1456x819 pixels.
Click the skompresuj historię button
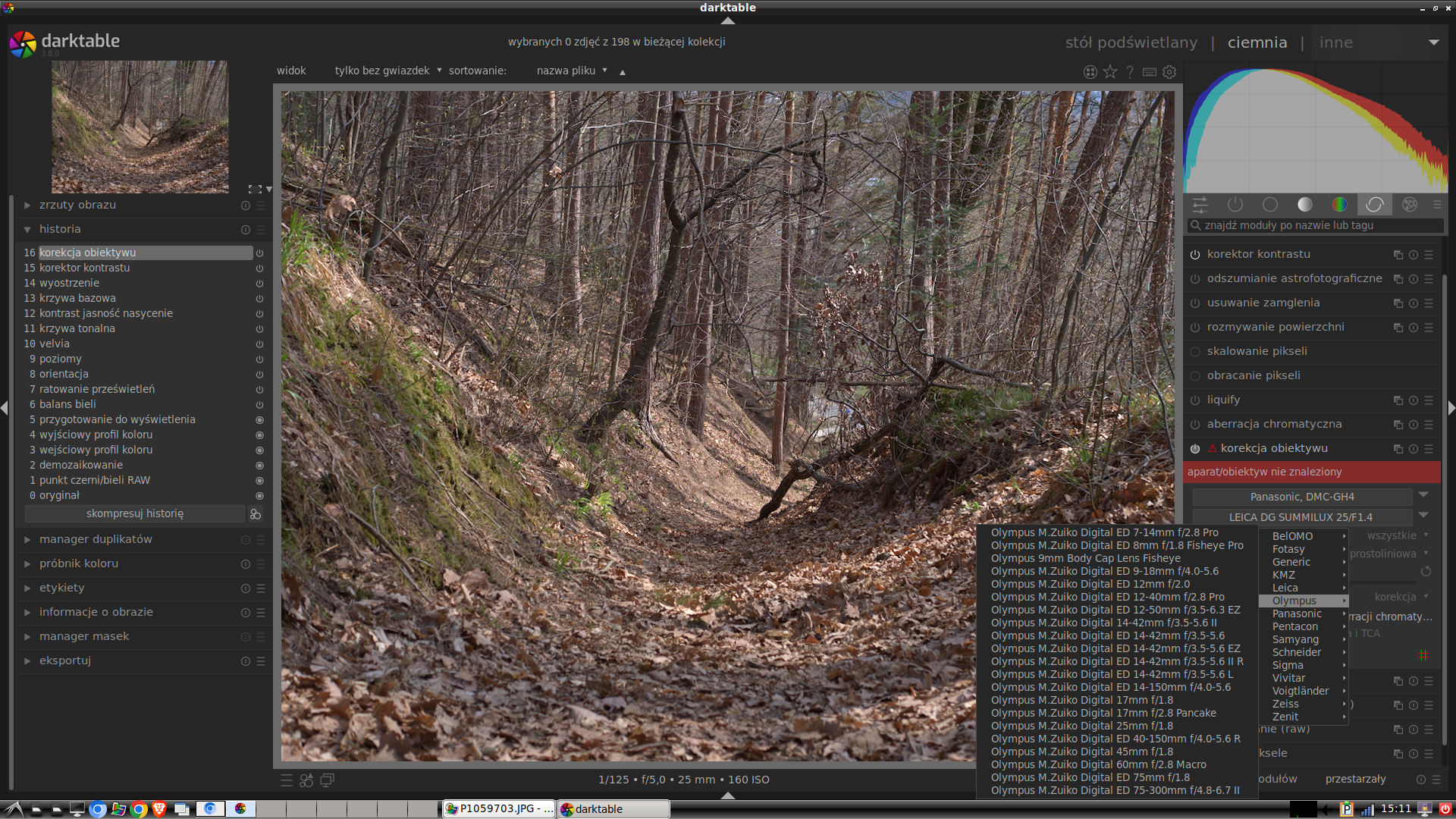click(x=135, y=513)
